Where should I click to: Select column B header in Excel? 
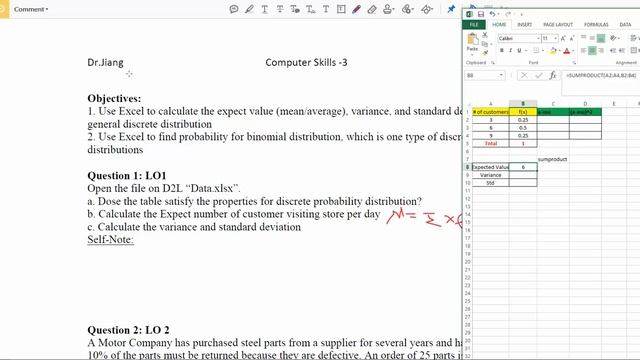pos(523,104)
